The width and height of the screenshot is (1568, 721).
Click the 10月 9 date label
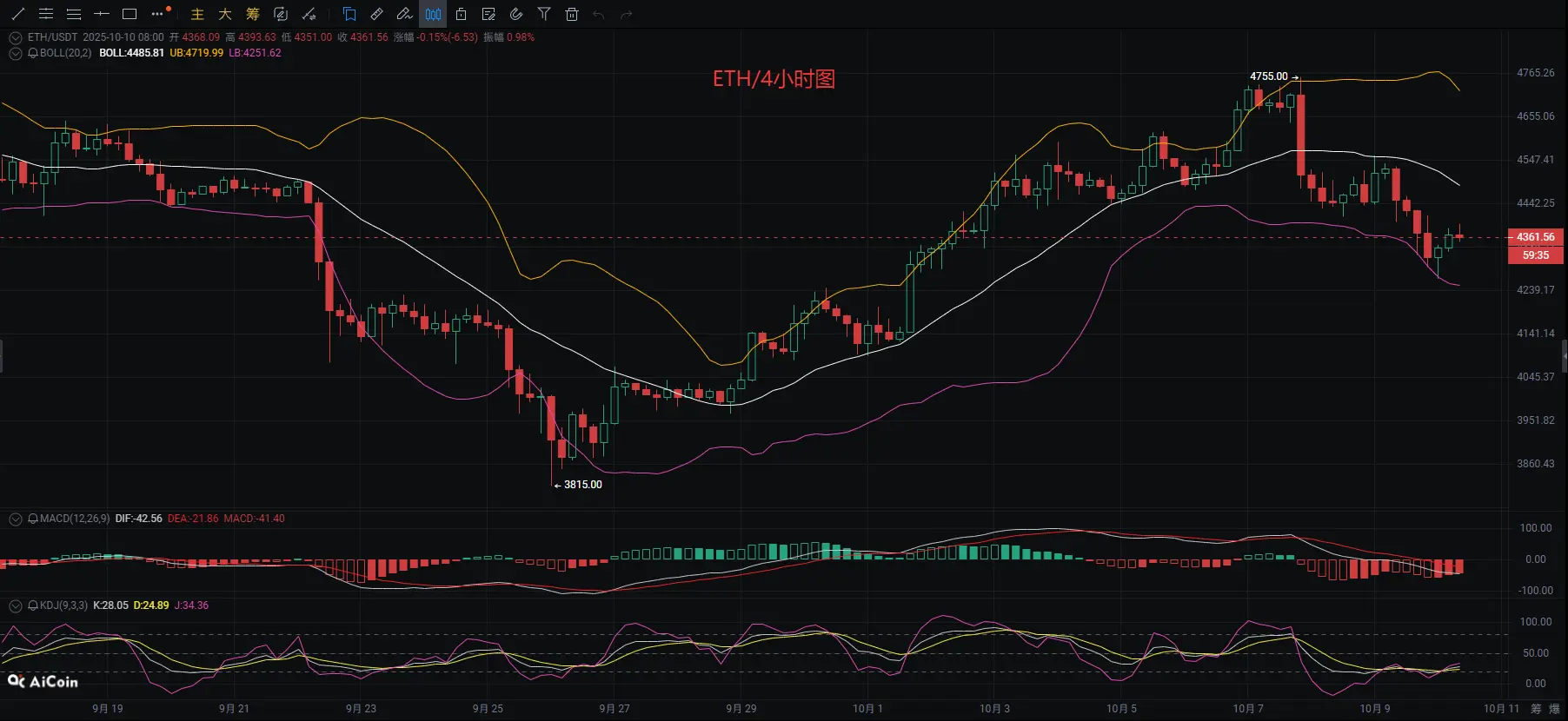tap(1375, 709)
